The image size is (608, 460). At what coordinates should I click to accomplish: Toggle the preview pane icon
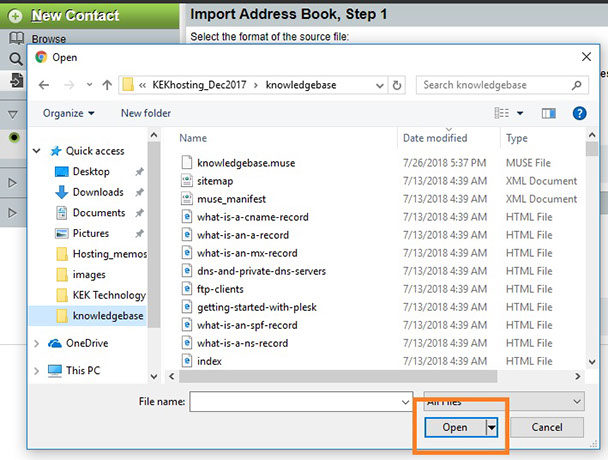(x=548, y=114)
